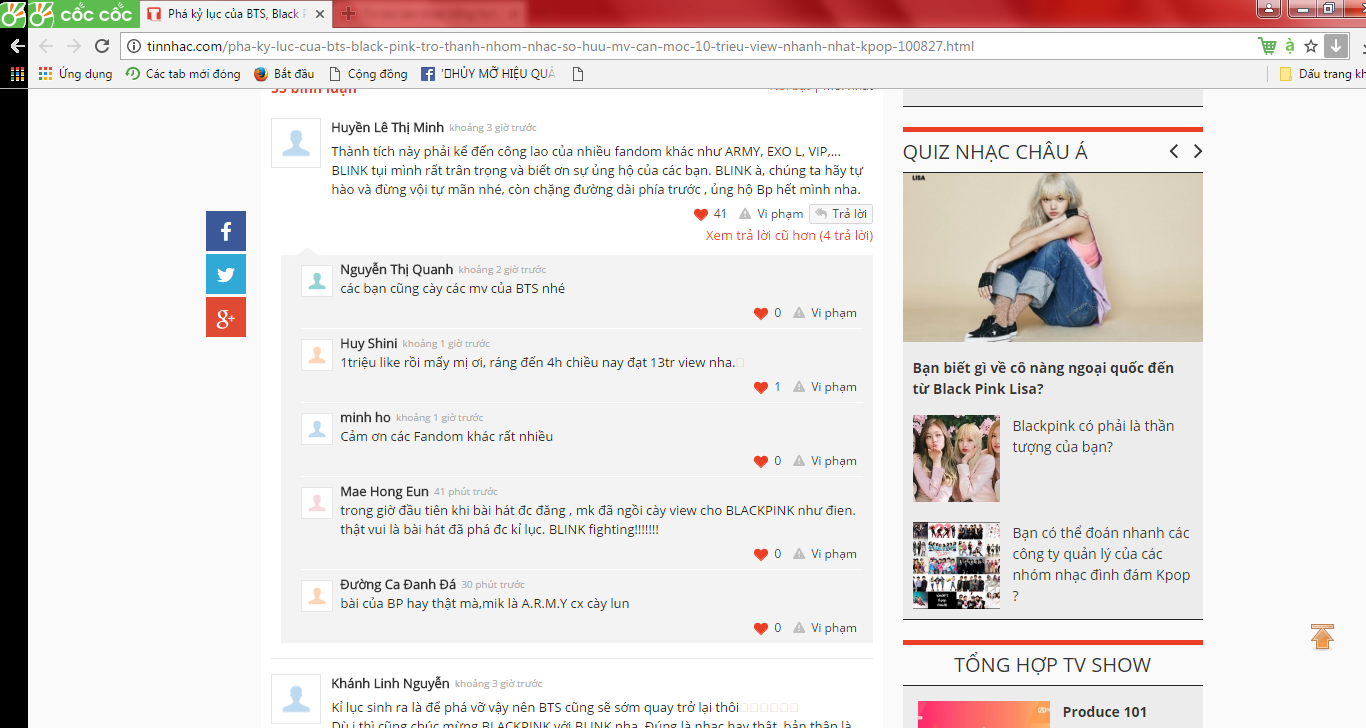Open the Facebook bookmark 'HỦY MỞ HIỆU QUẢ
The height and width of the screenshot is (728, 1366).
488,74
